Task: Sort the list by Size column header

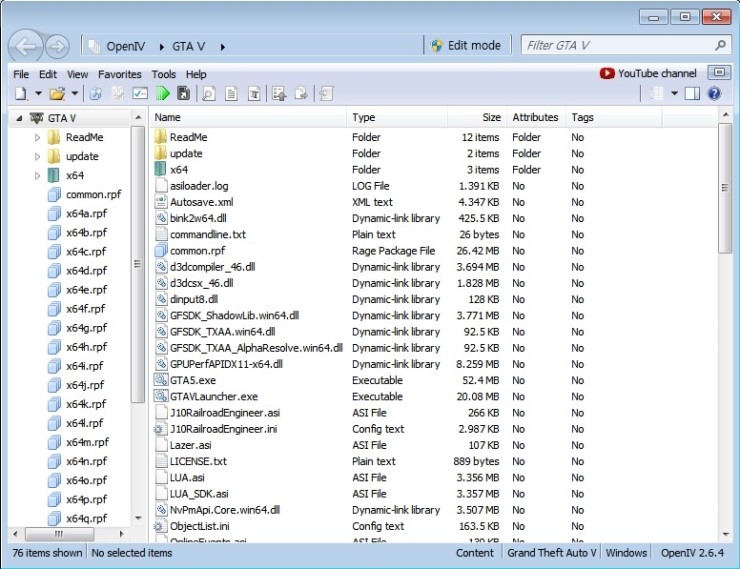Action: pos(491,117)
